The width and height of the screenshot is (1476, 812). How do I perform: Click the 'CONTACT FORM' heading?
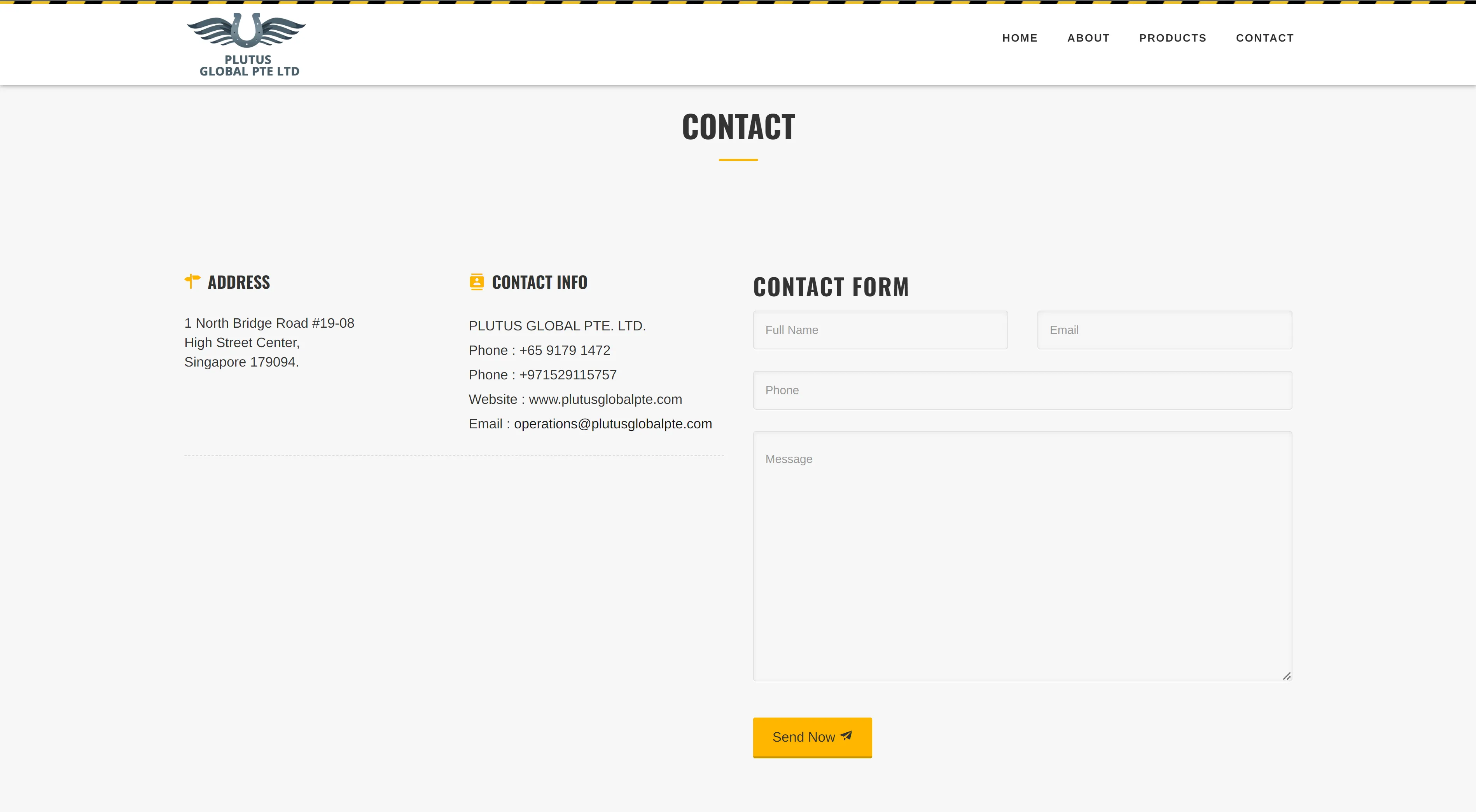click(x=831, y=287)
